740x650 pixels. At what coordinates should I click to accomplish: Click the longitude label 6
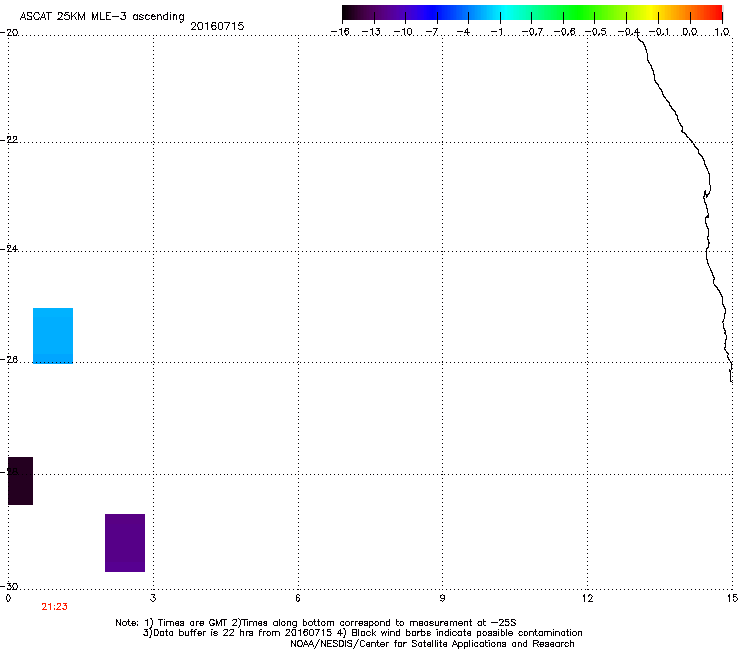pyautogui.click(x=298, y=598)
